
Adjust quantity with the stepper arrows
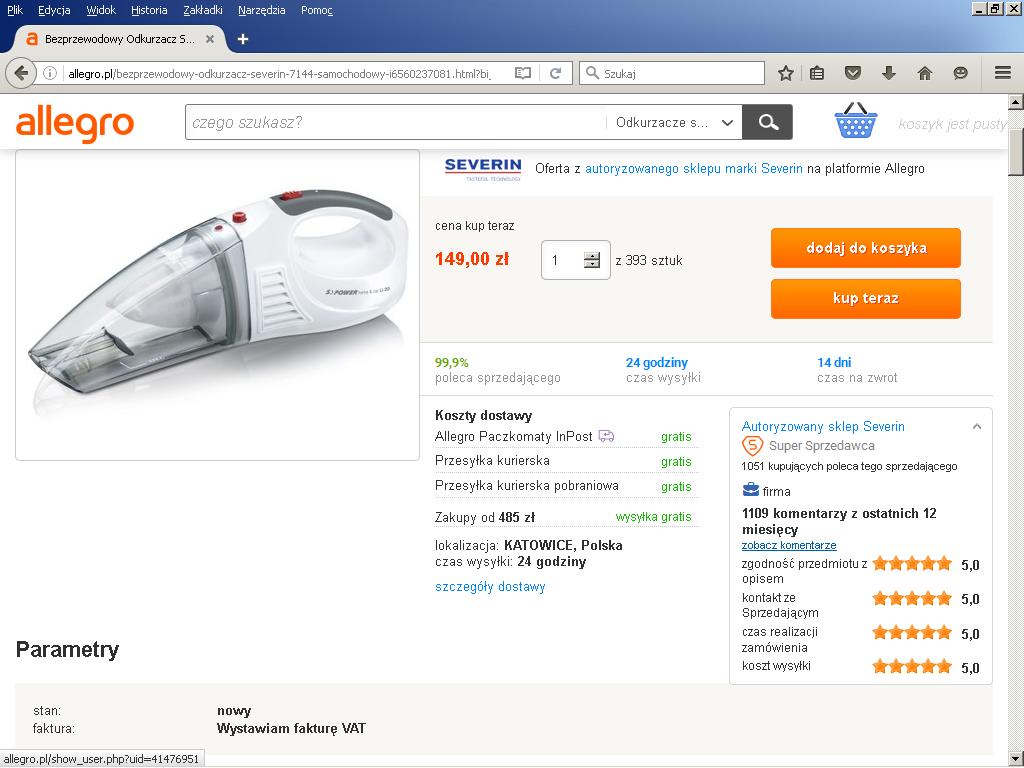click(592, 260)
